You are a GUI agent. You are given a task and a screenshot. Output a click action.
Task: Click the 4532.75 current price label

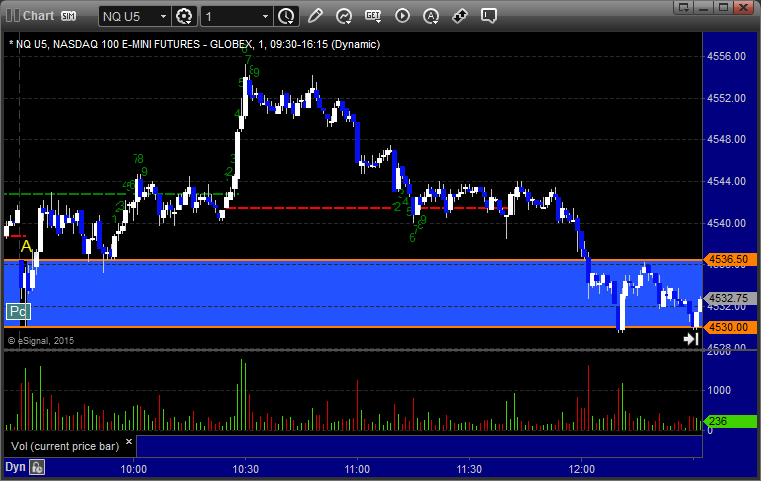[729, 298]
